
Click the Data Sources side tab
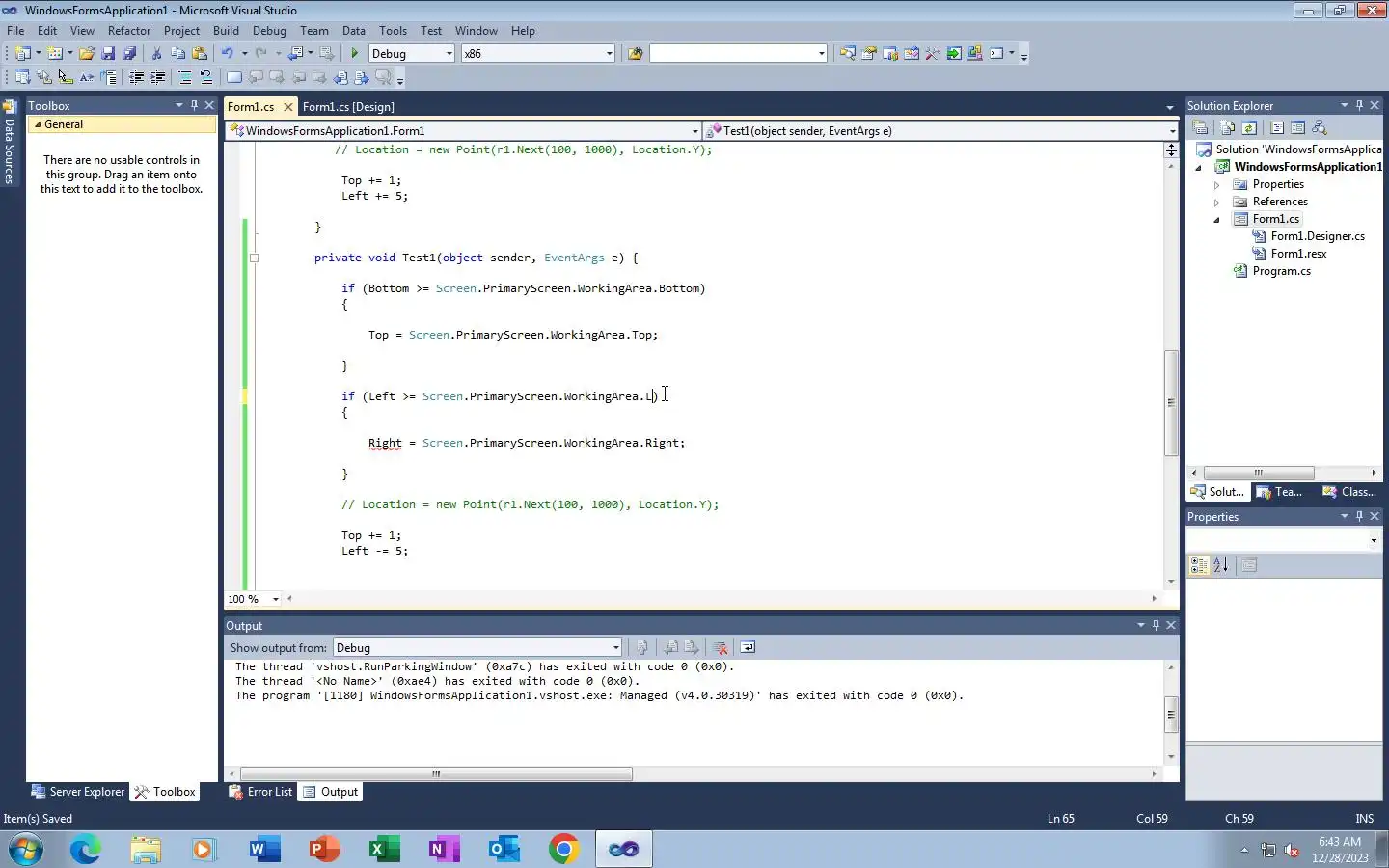(x=9, y=142)
